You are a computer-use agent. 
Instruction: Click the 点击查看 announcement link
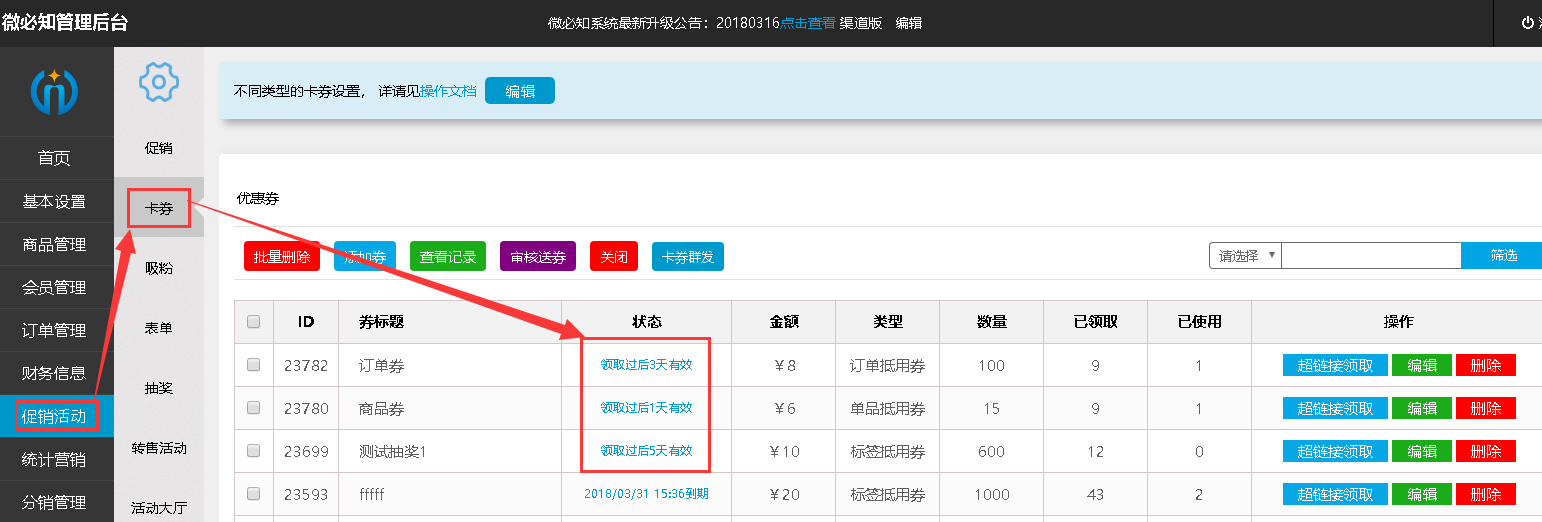pos(808,22)
